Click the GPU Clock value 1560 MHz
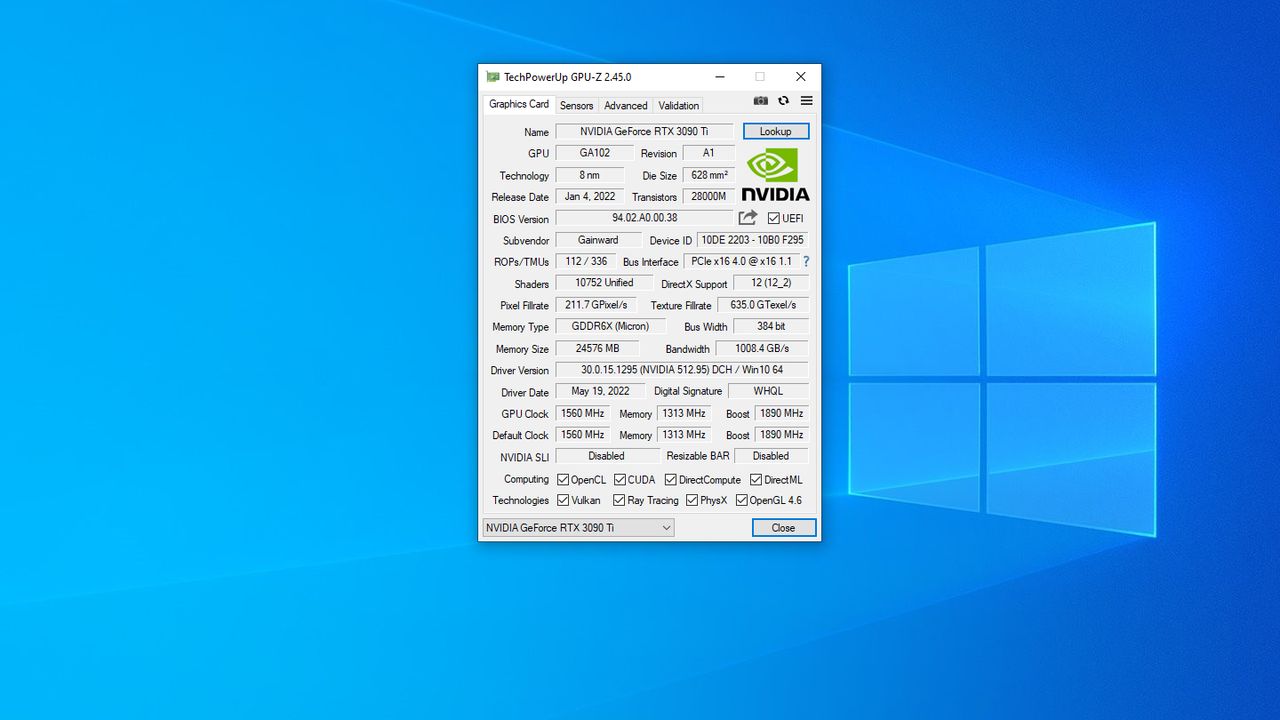Viewport: 1280px width, 720px height. (x=582, y=413)
